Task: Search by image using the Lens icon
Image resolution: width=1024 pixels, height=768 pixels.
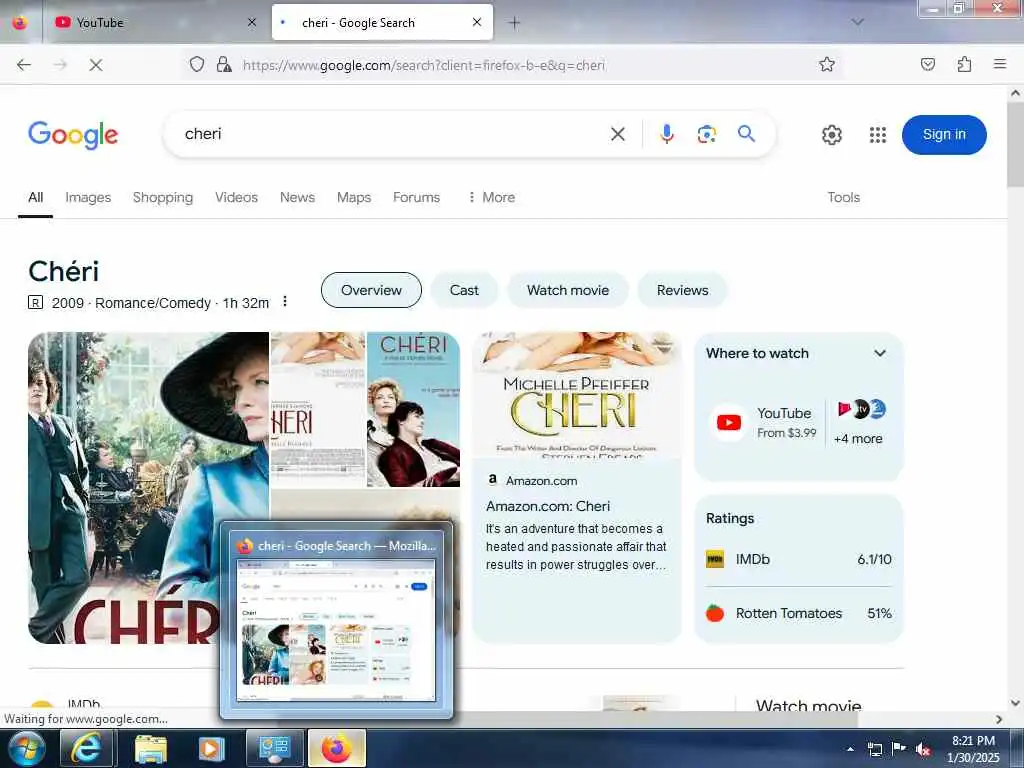Action: point(707,135)
